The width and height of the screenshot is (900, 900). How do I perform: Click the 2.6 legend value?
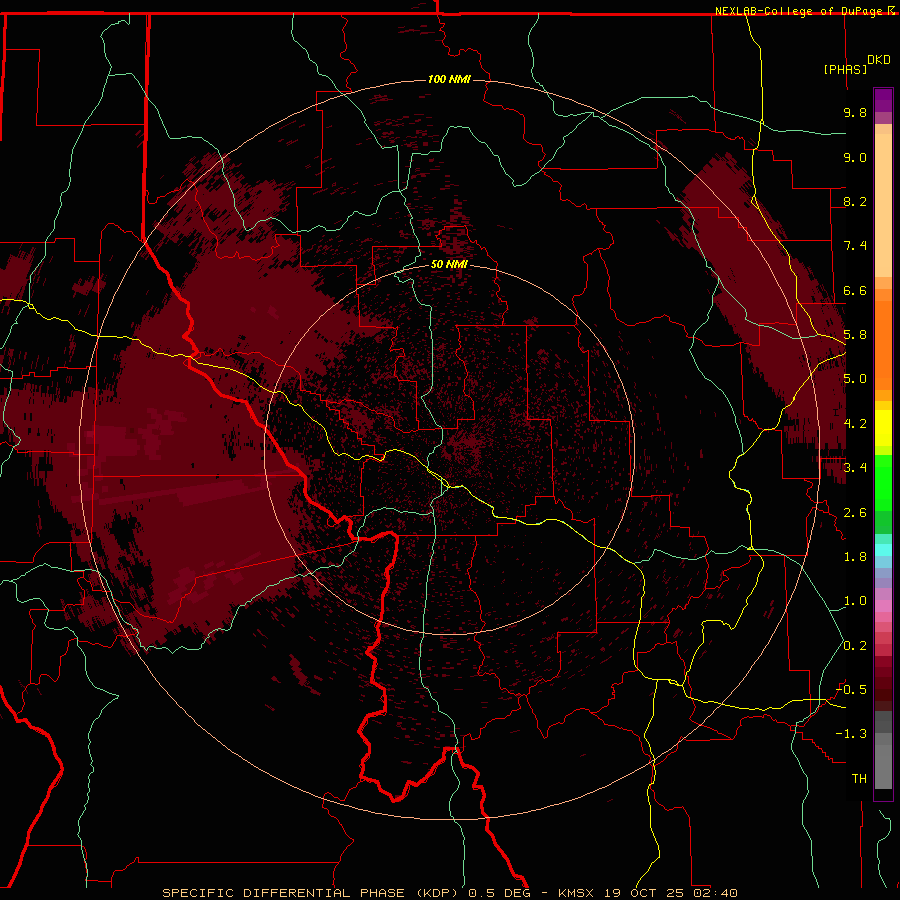point(855,513)
